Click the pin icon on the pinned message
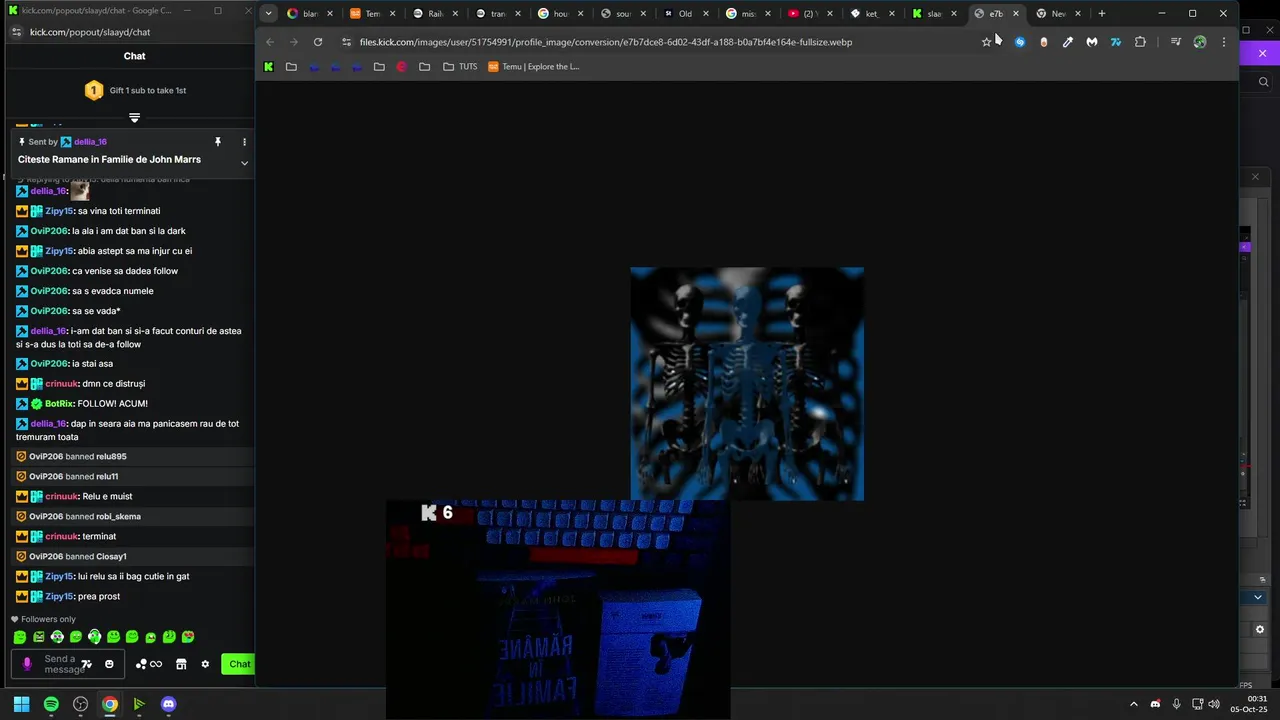This screenshot has height=720, width=1280. [217, 142]
